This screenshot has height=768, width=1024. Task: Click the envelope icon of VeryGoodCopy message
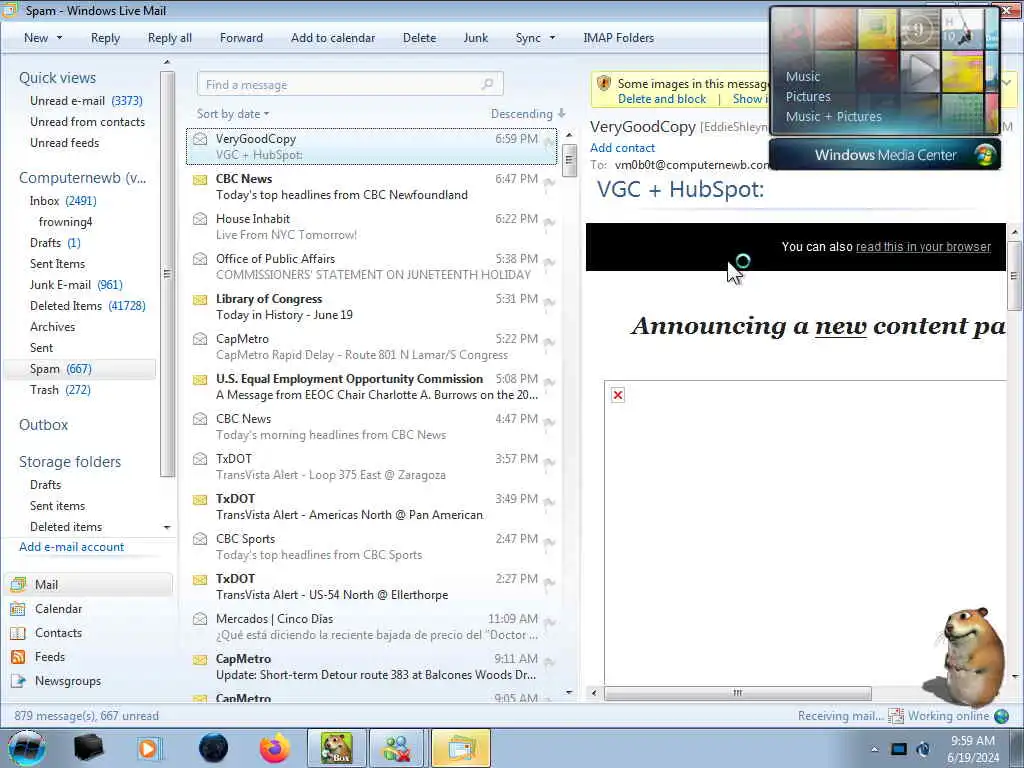tap(200, 139)
